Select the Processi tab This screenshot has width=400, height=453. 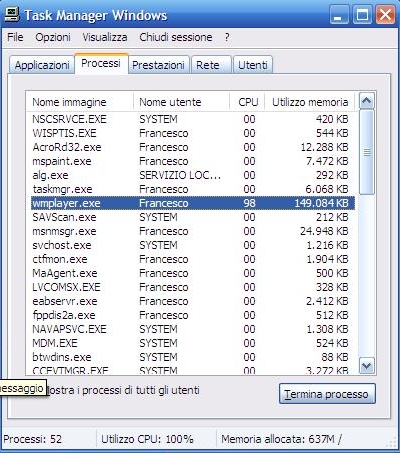click(x=101, y=63)
